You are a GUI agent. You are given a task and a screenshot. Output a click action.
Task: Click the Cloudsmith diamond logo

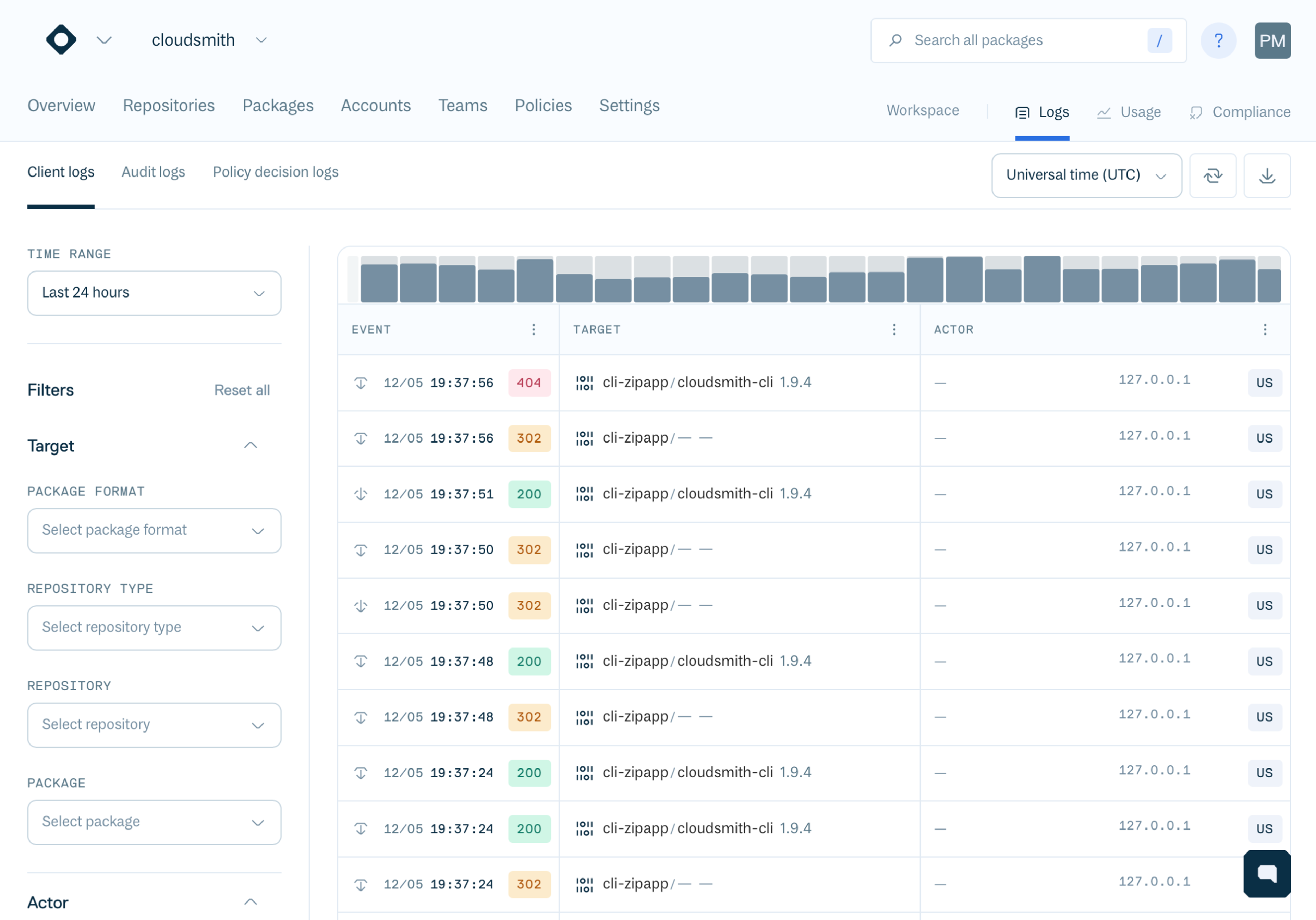pos(61,40)
